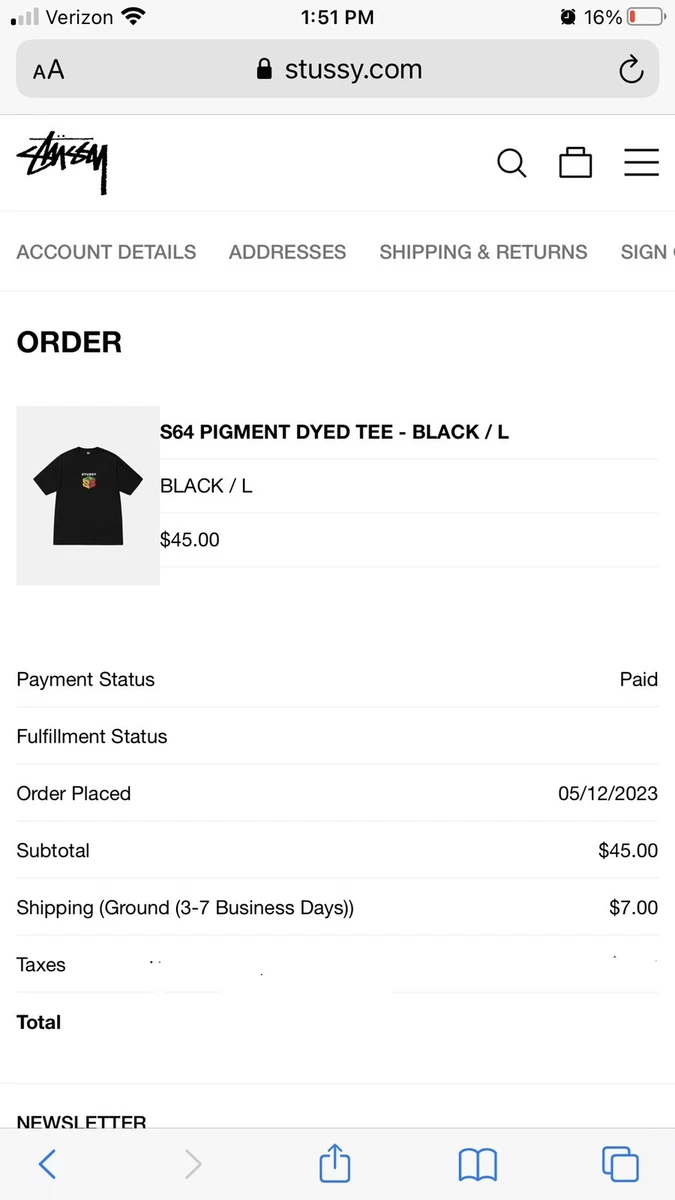Go back to previous page
Image resolution: width=675 pixels, height=1200 pixels.
click(x=47, y=1163)
